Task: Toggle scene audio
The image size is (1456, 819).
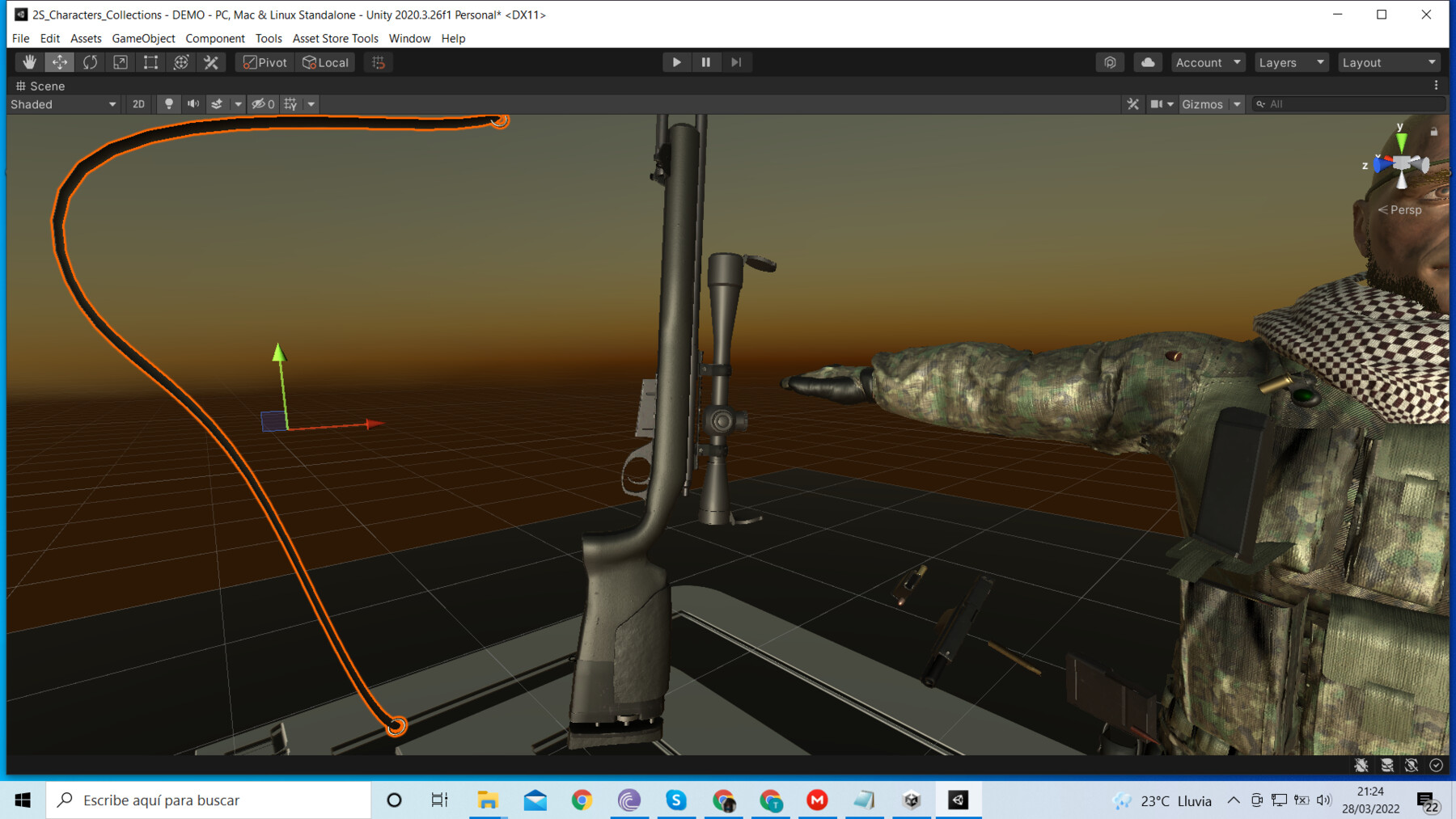Action: [193, 104]
